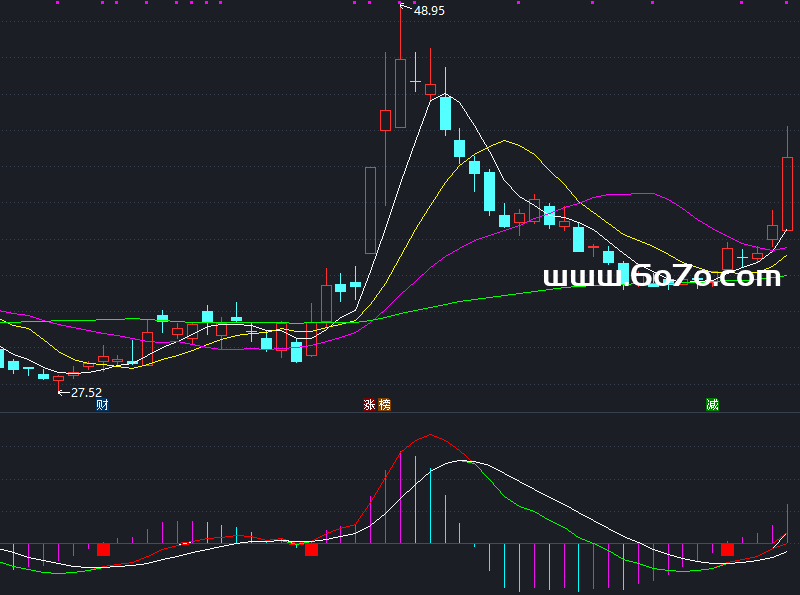800x595 pixels.
Task: Open the 财 financial info marker
Action: coord(103,405)
